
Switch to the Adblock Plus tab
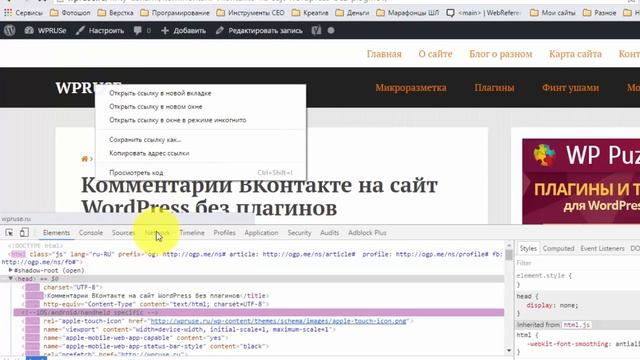(x=367, y=233)
